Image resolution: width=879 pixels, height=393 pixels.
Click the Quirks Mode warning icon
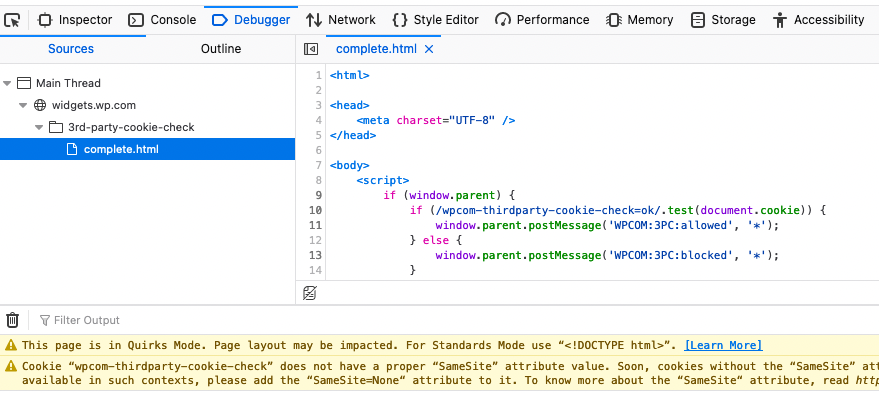[11, 345]
